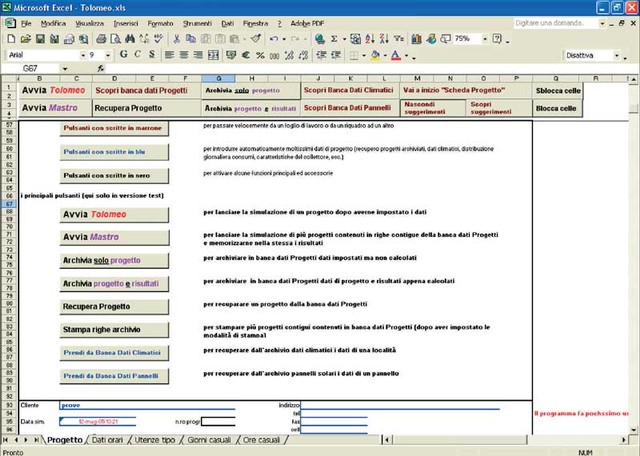
Task: Open the Chart Wizard icon
Action: click(416, 39)
